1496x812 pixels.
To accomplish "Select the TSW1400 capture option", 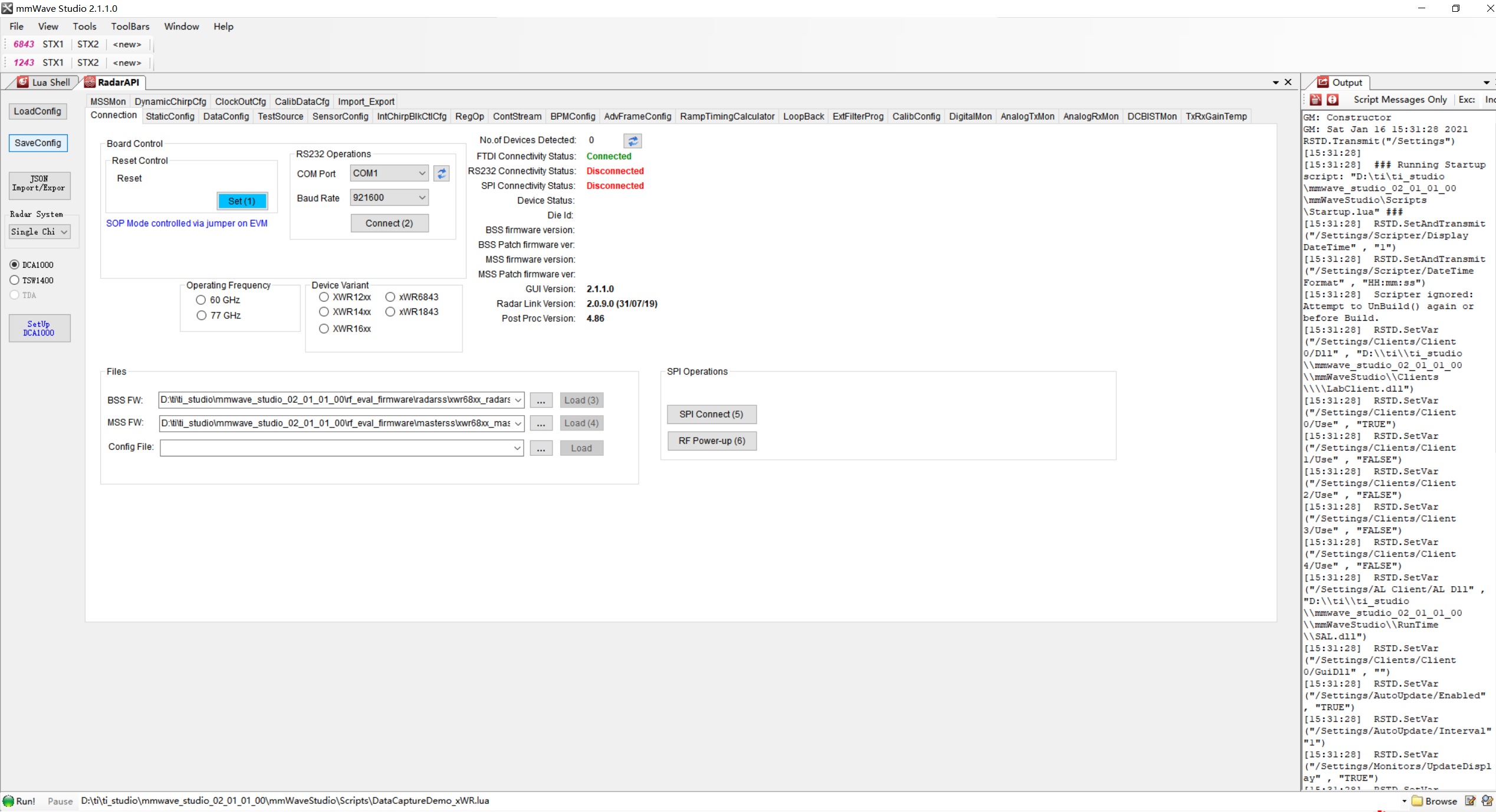I will (x=15, y=280).
